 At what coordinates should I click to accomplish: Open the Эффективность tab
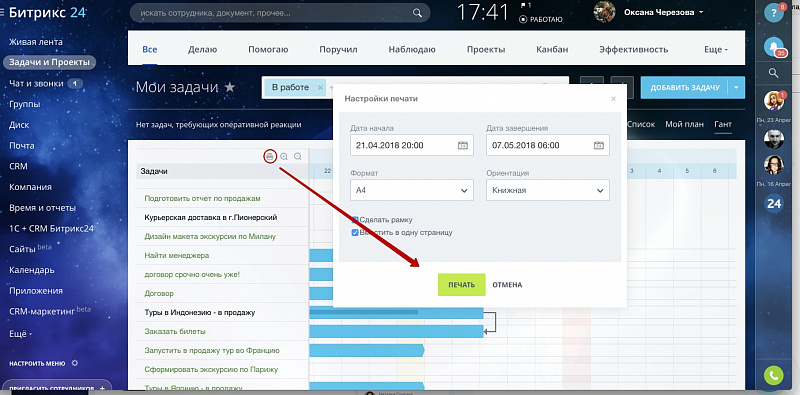(634, 50)
